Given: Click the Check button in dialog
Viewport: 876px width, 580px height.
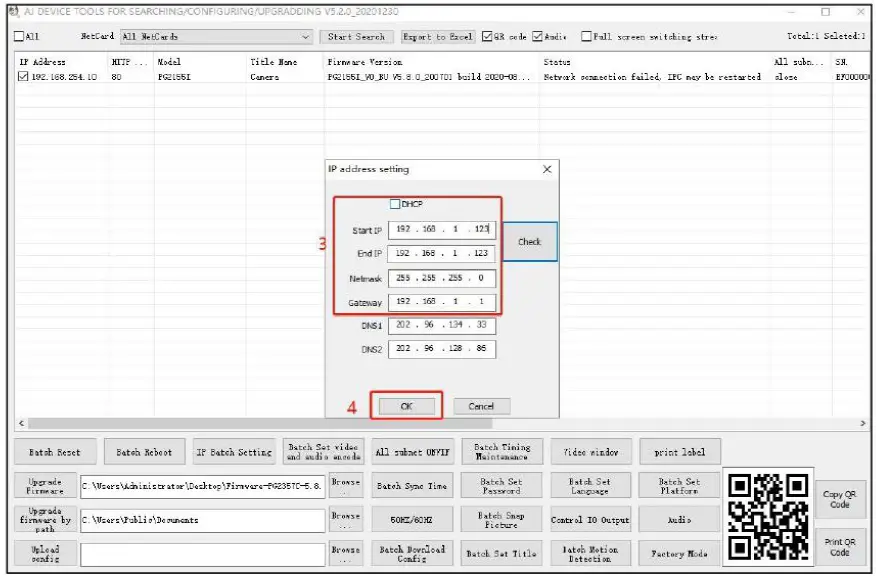Looking at the screenshot, I should (530, 242).
